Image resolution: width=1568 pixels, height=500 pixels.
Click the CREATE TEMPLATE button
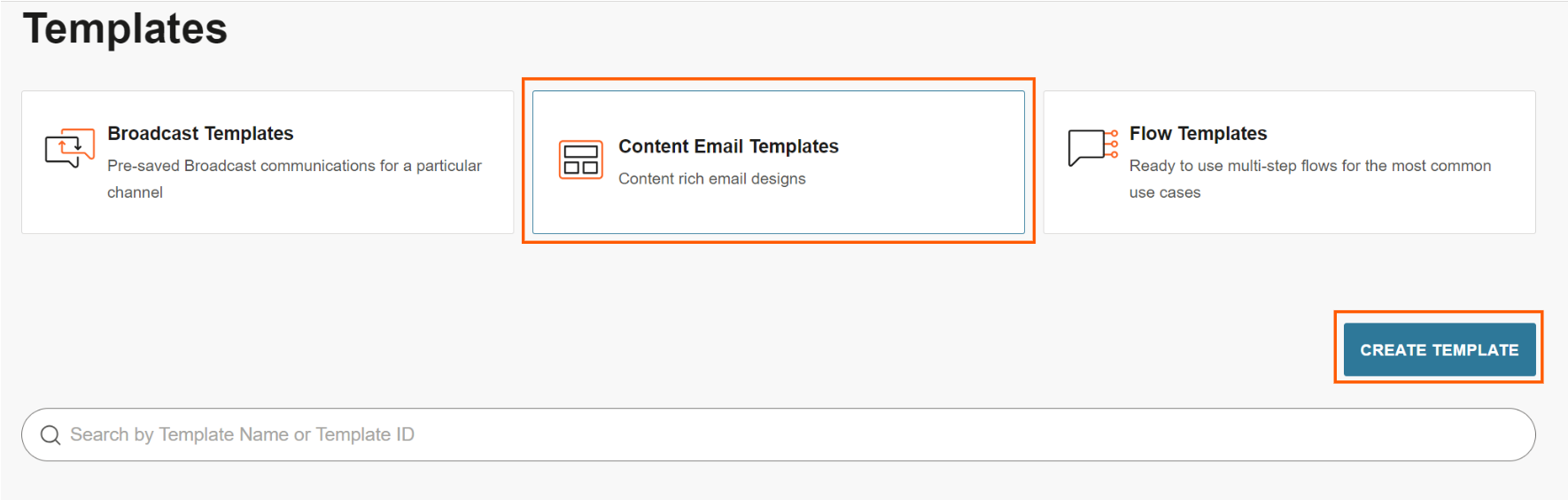coord(1440,349)
